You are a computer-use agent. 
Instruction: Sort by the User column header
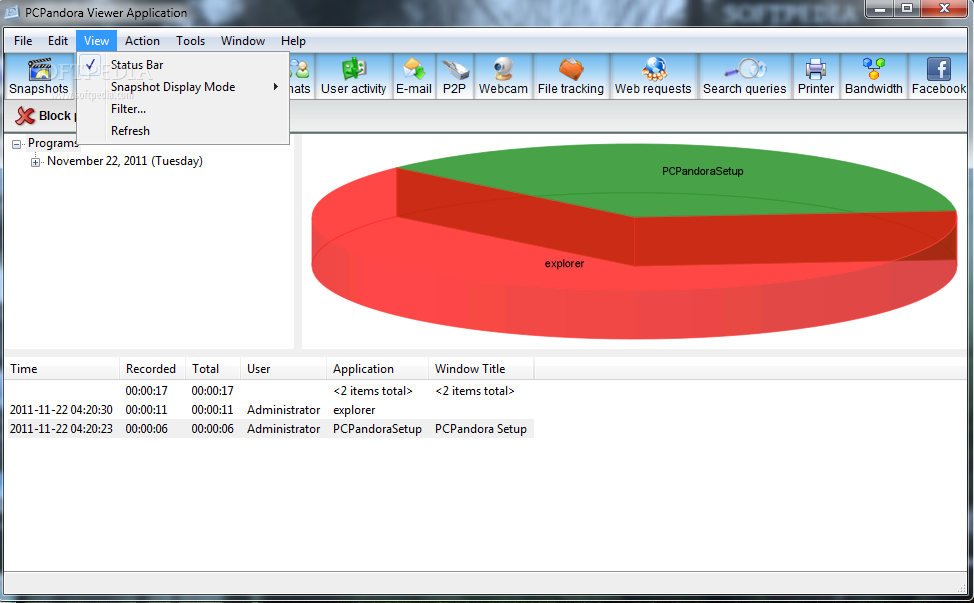(x=283, y=369)
